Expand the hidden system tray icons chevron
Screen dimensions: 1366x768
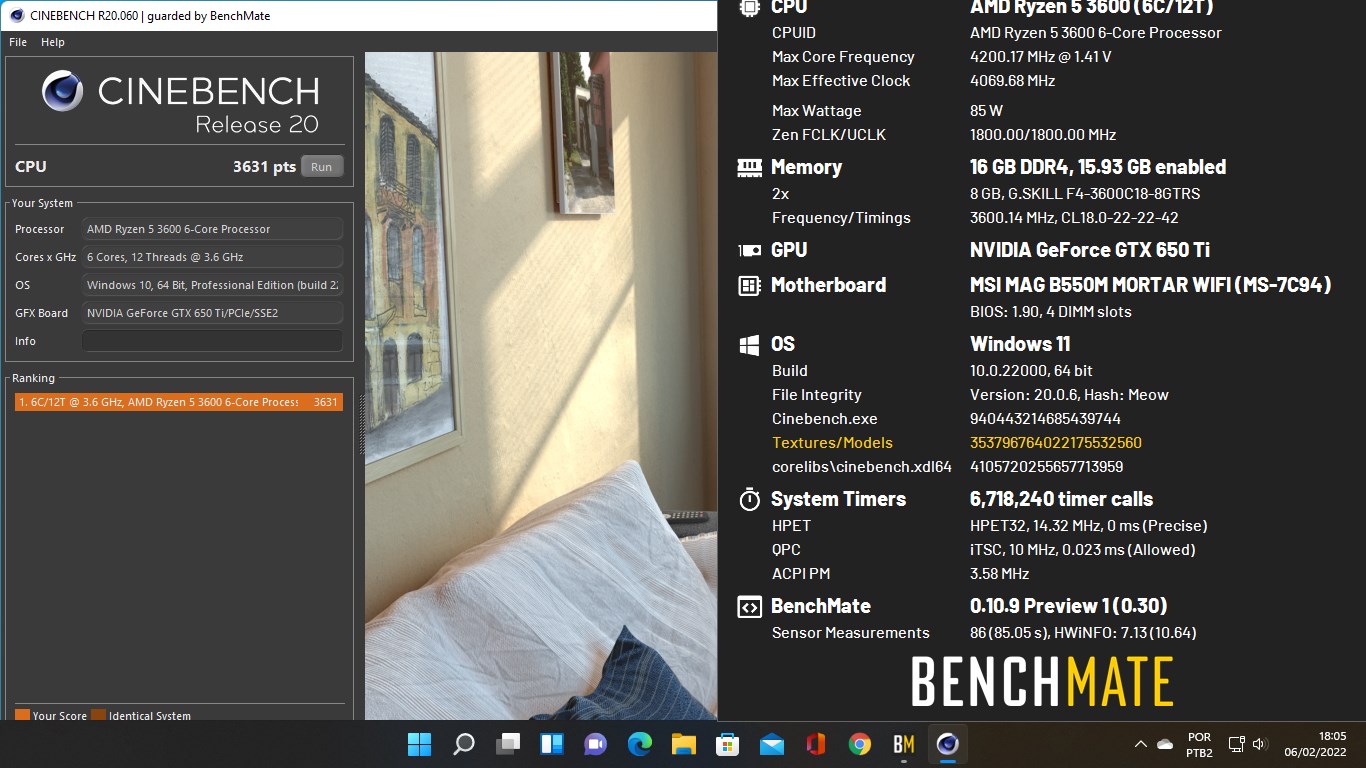[x=1140, y=744]
